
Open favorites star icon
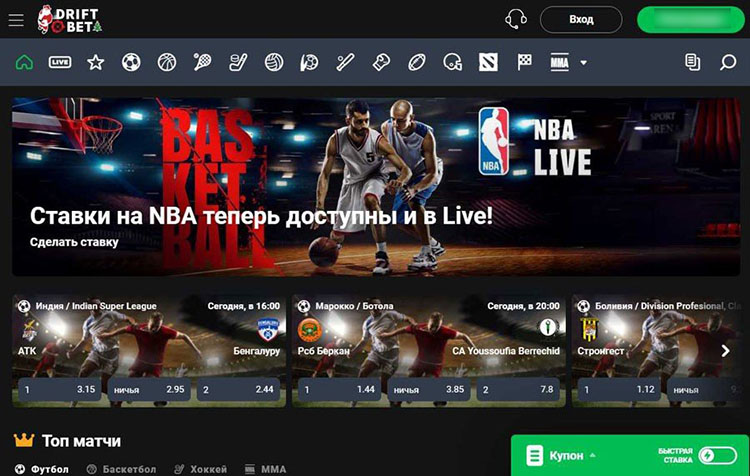tap(96, 62)
